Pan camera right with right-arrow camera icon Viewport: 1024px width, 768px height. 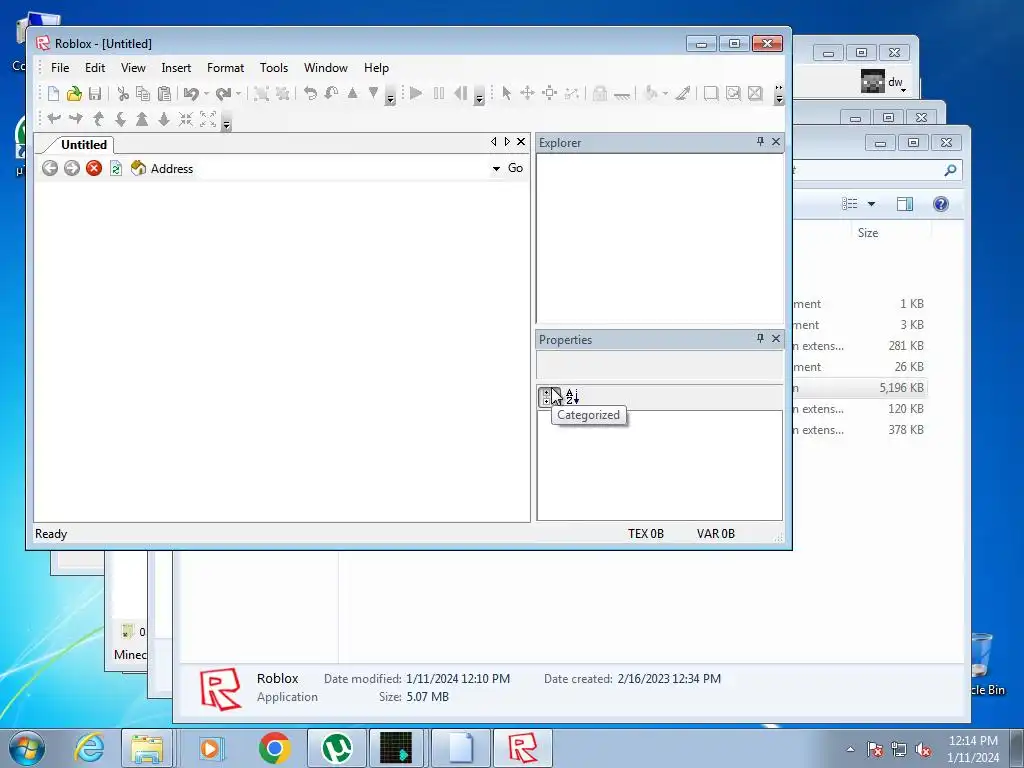(x=76, y=119)
